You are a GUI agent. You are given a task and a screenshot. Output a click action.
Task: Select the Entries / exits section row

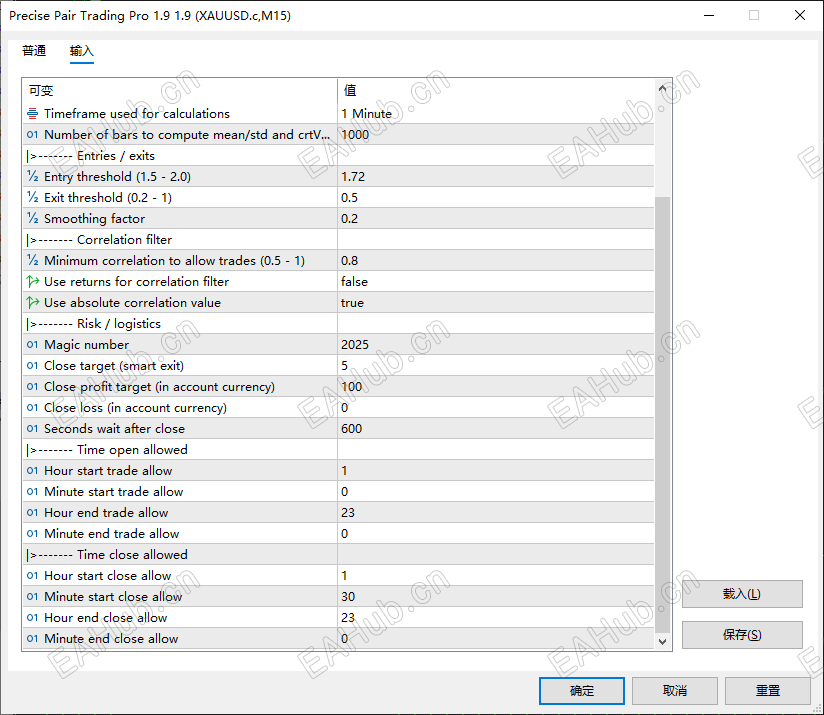click(338, 156)
